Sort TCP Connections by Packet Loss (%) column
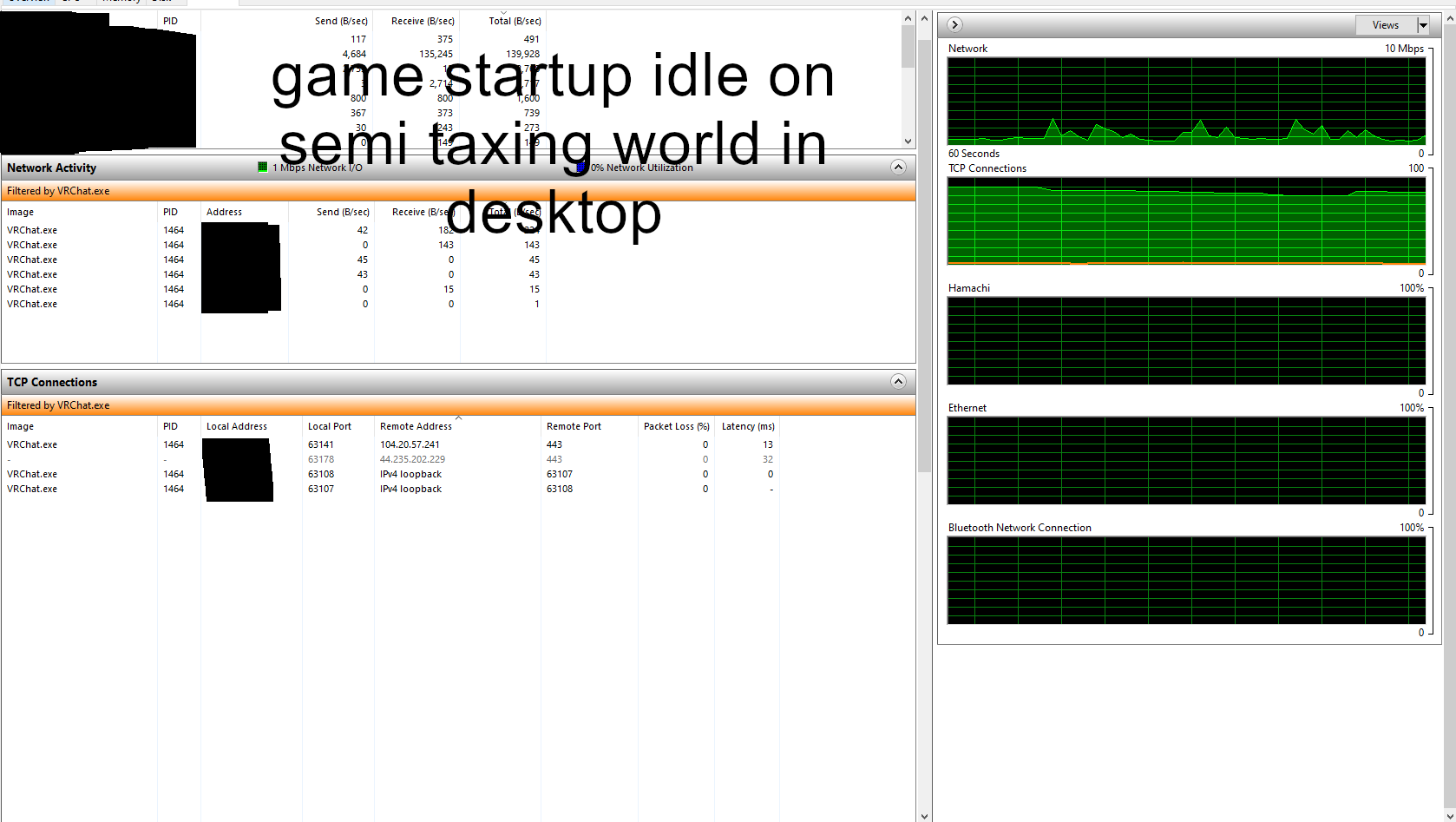This screenshot has height=822, width=1456. point(677,426)
